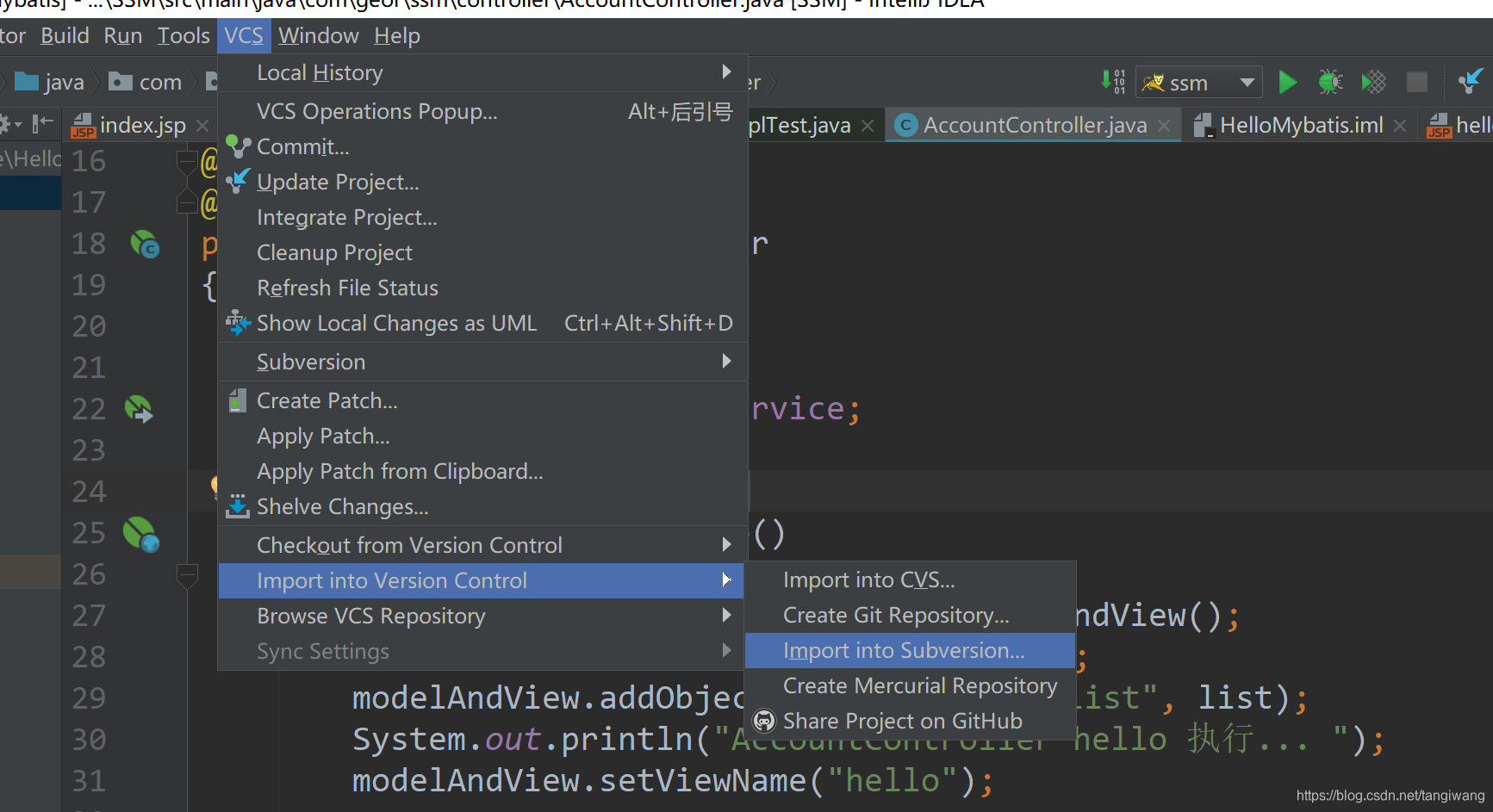Choose Create Git Repository option

coord(910,615)
